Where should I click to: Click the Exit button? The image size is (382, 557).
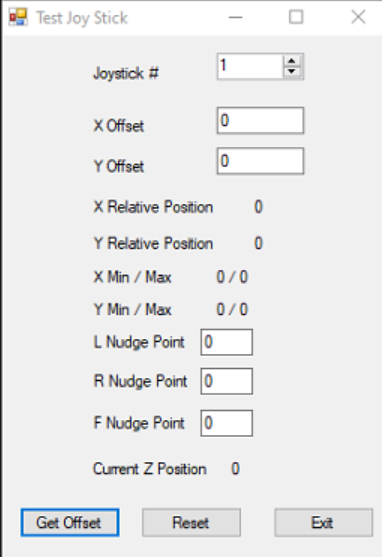[x=323, y=523]
